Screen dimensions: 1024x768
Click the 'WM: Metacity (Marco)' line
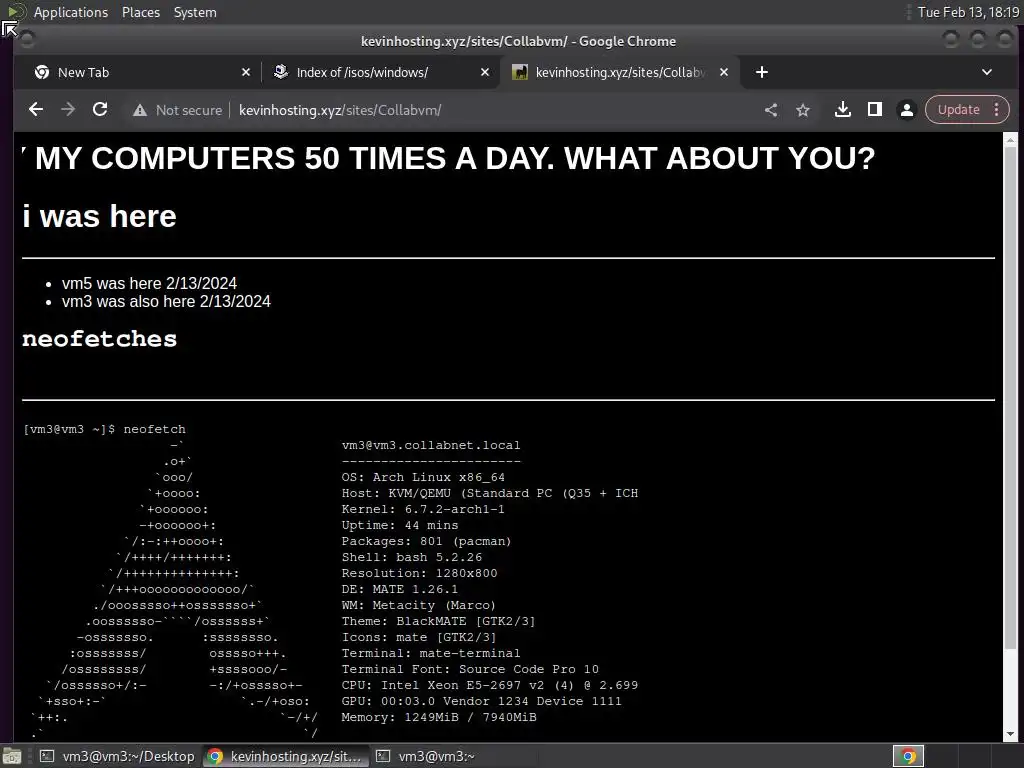(419, 605)
